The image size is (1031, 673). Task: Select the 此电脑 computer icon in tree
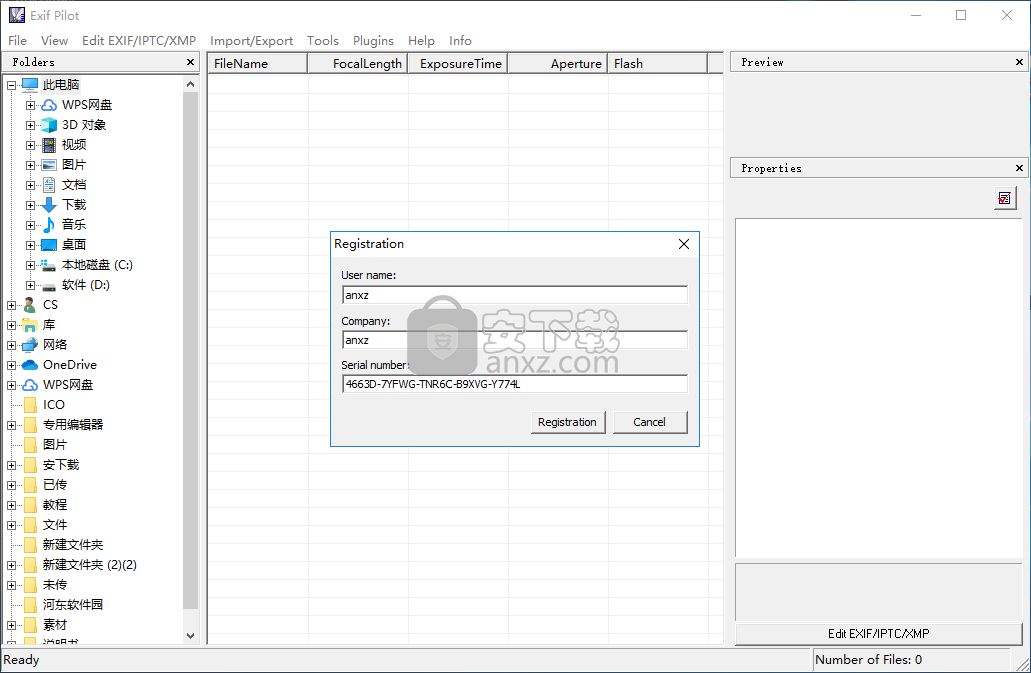tap(30, 85)
